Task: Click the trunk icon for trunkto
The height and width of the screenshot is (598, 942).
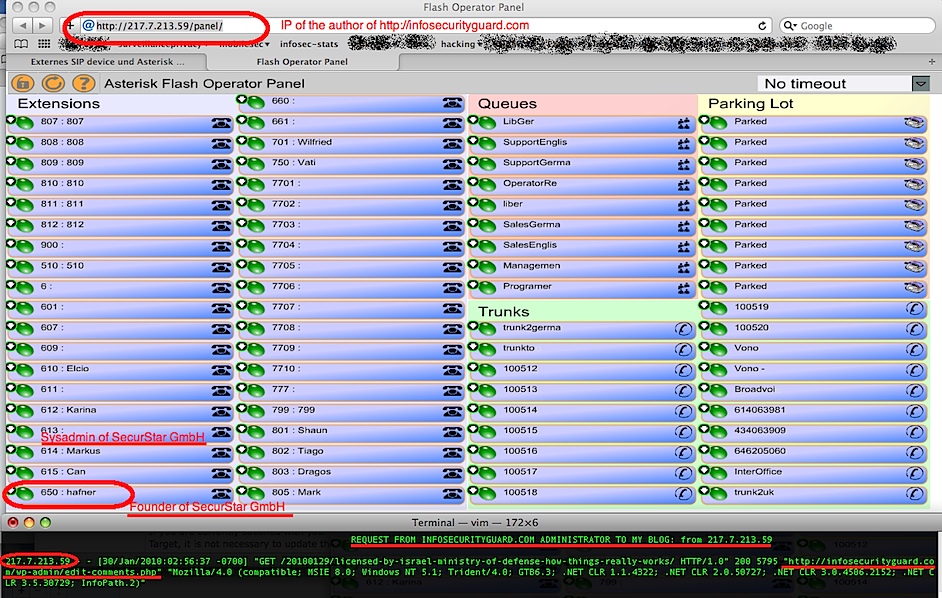Action: point(683,350)
